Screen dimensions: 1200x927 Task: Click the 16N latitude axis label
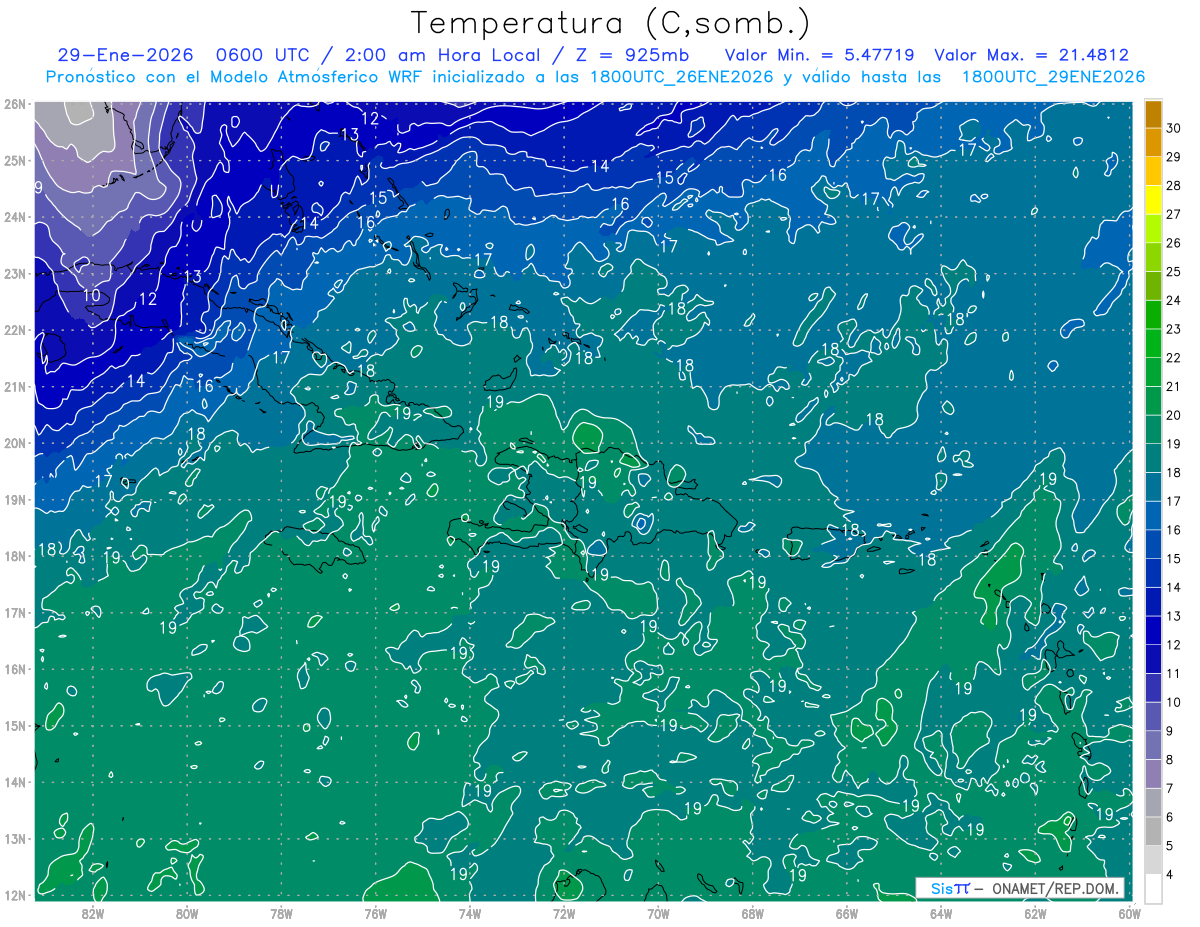pos(15,669)
